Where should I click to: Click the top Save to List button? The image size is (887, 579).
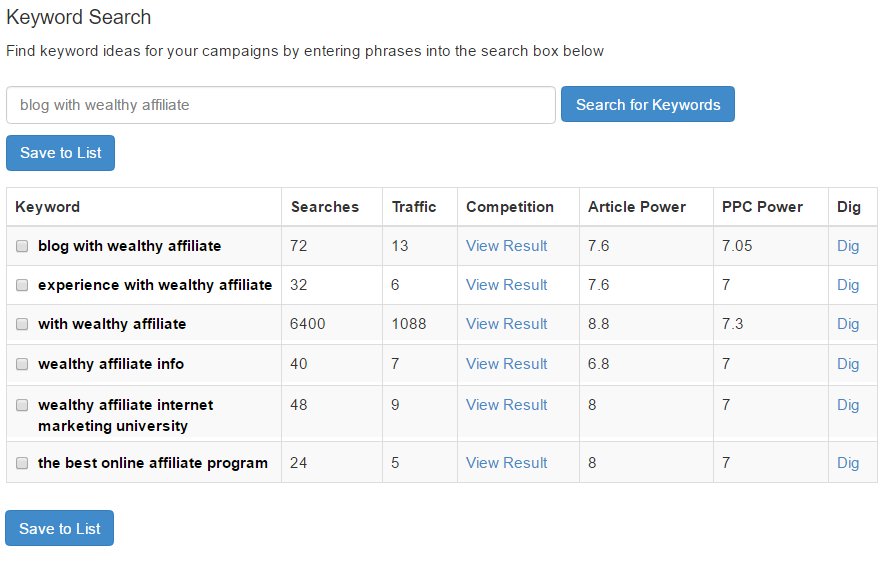(x=61, y=153)
